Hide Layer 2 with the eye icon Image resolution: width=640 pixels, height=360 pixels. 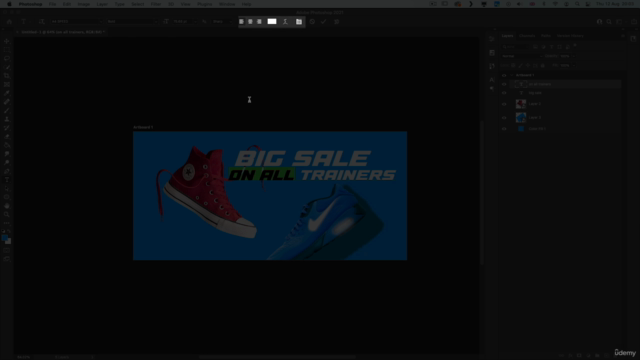(x=504, y=104)
